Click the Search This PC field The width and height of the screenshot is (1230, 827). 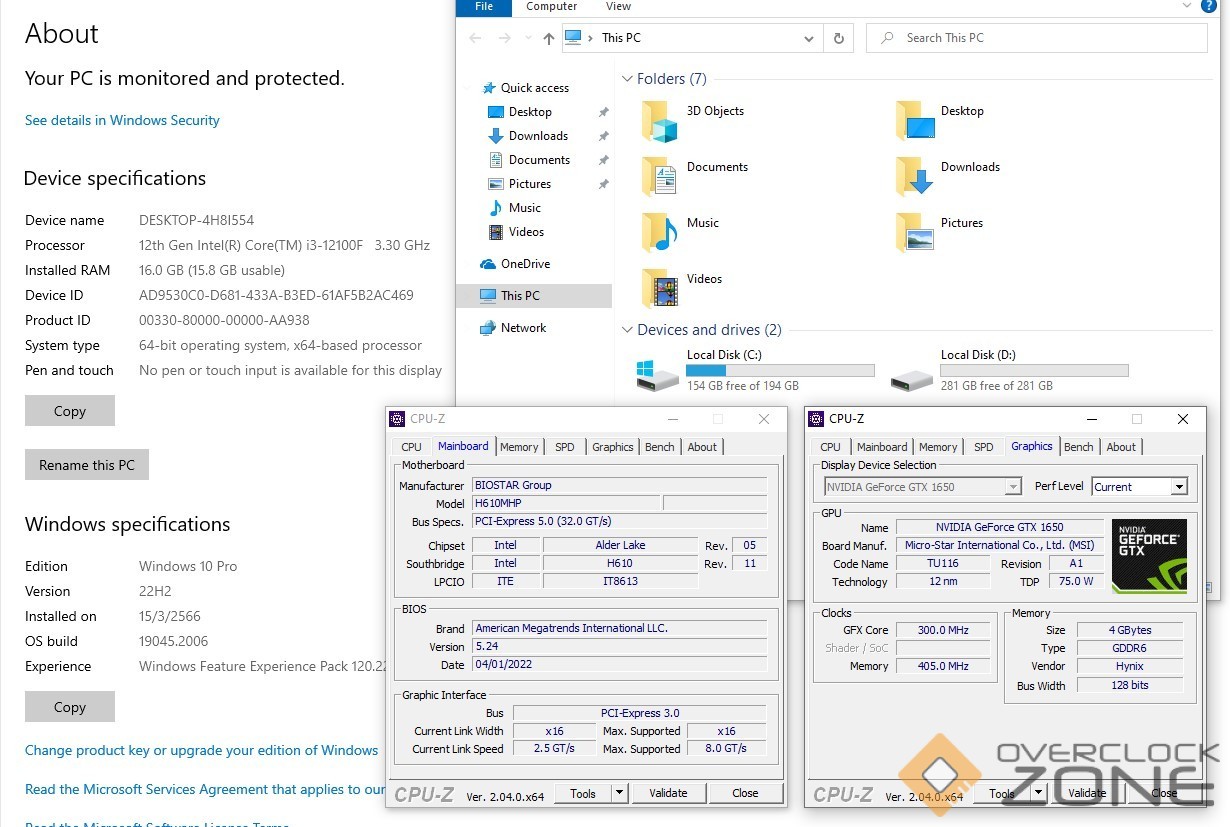click(x=1037, y=38)
